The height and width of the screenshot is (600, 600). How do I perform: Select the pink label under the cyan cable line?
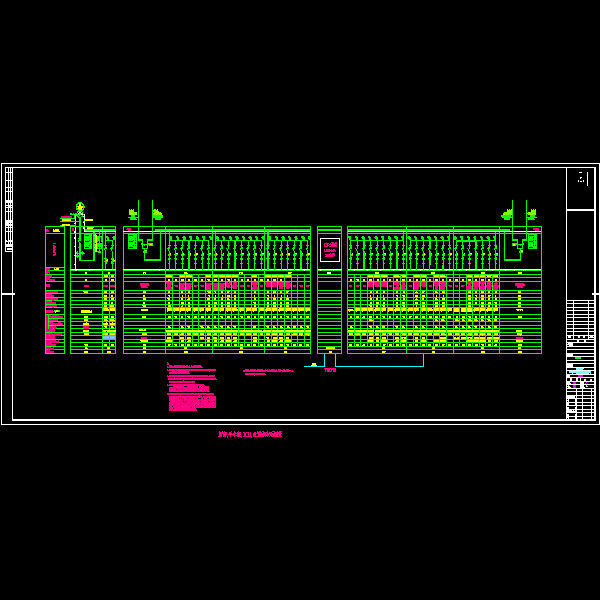click(330, 370)
